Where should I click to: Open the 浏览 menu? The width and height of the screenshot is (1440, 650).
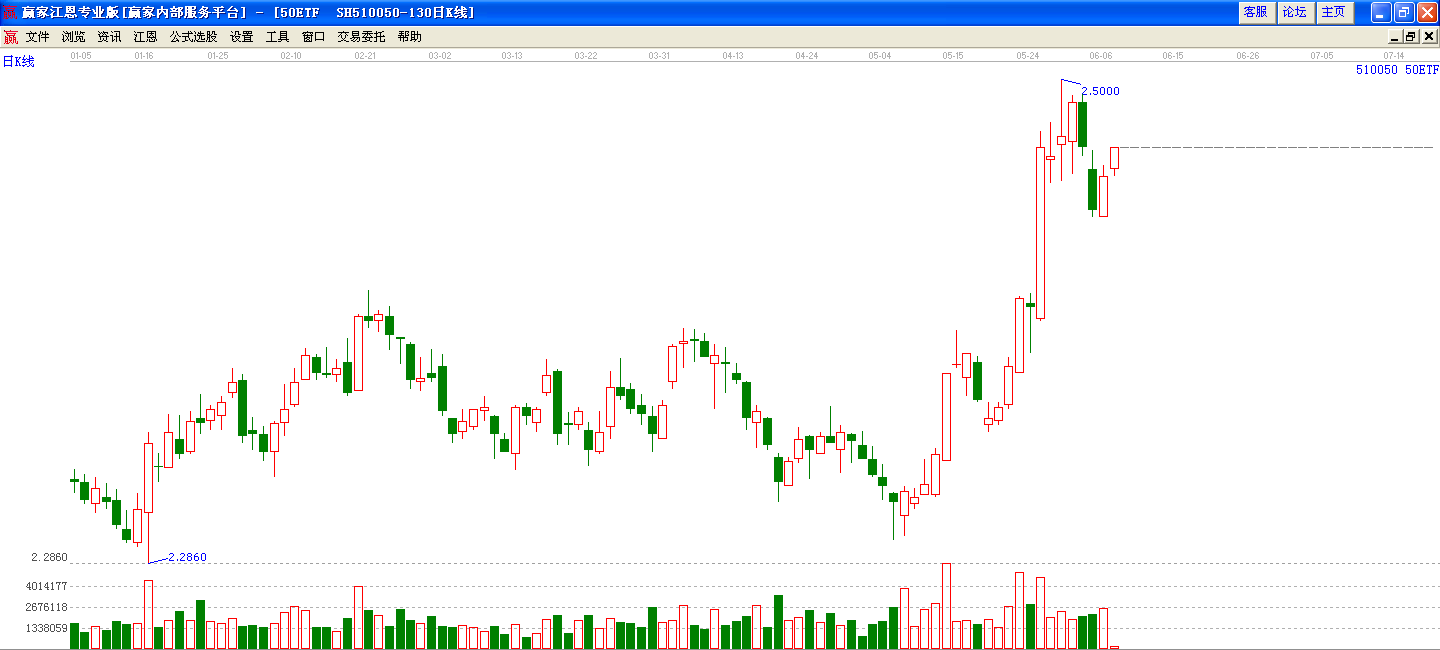coord(74,37)
